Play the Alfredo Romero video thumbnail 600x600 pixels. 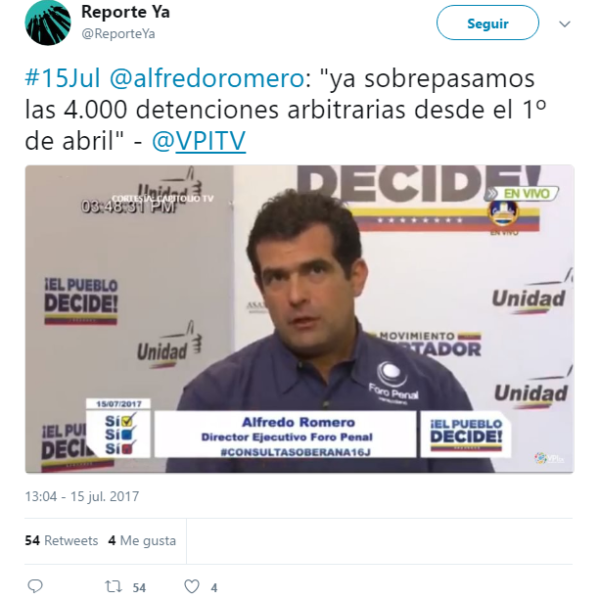click(300, 319)
